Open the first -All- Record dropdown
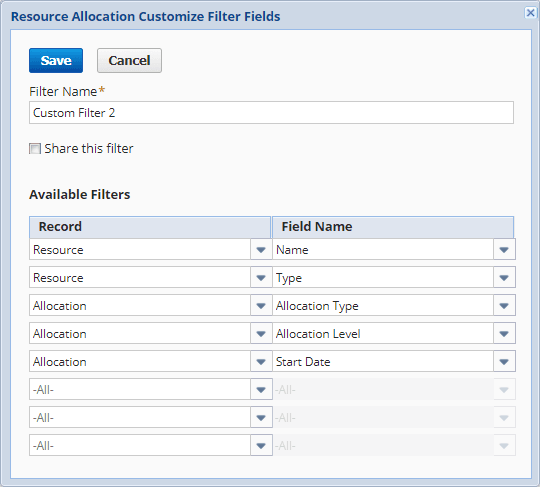540x487 pixels. 261,389
